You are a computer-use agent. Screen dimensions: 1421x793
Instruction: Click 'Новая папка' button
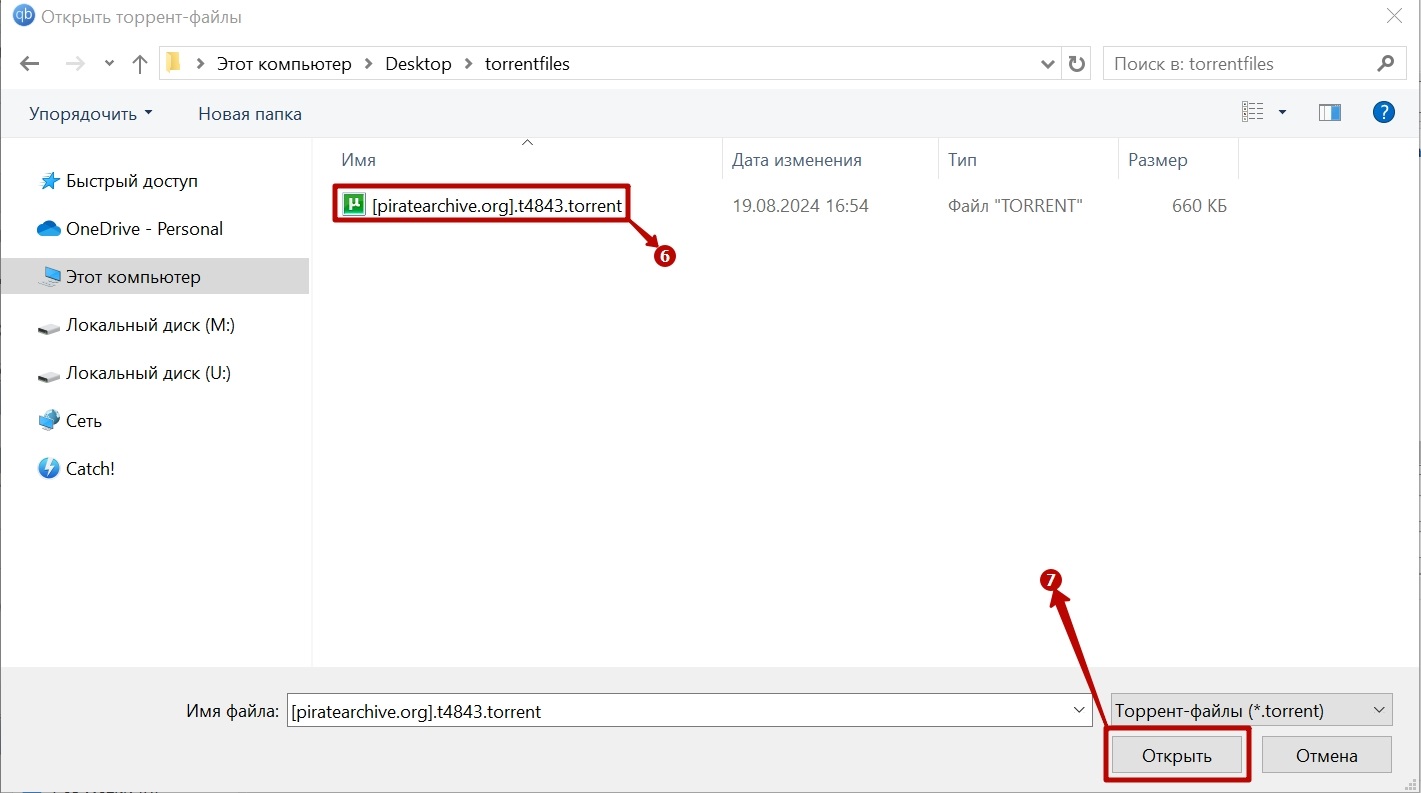(250, 113)
